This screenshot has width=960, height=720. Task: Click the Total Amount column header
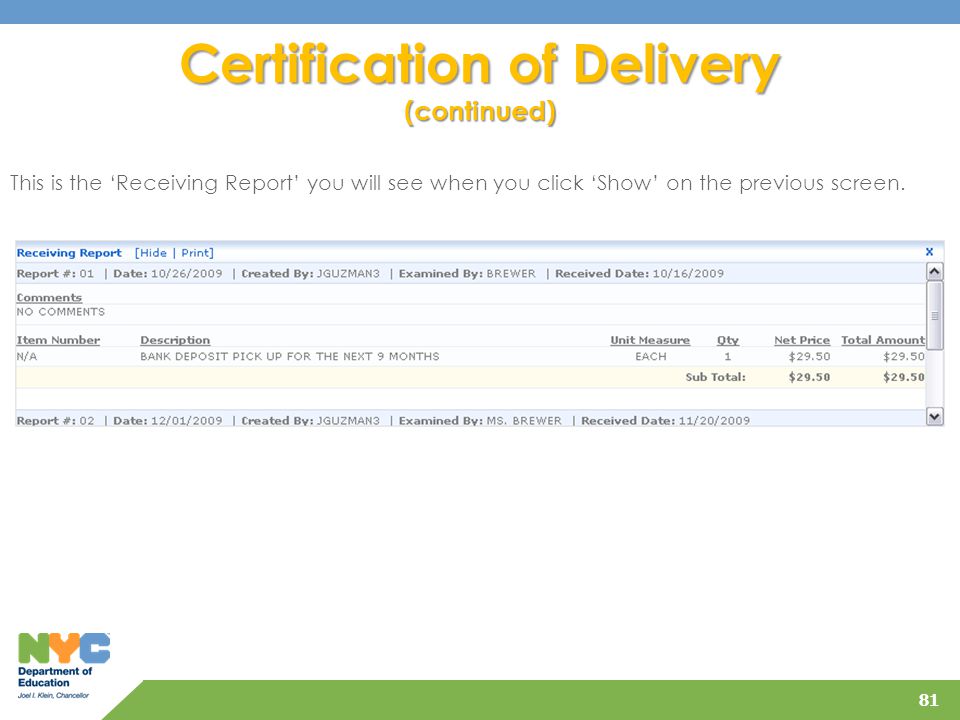[882, 340]
